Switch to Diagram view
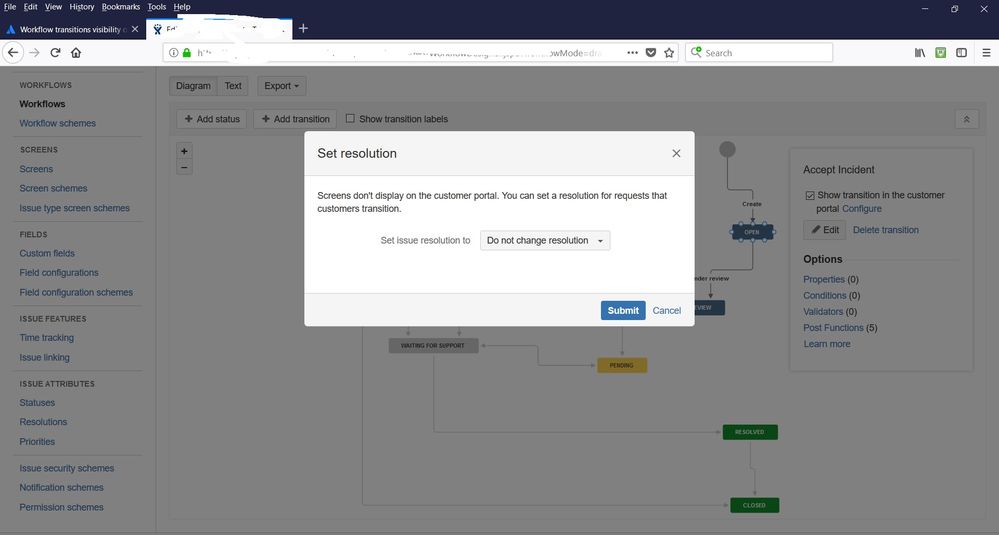Viewport: 999px width, 535px height. 193,86
